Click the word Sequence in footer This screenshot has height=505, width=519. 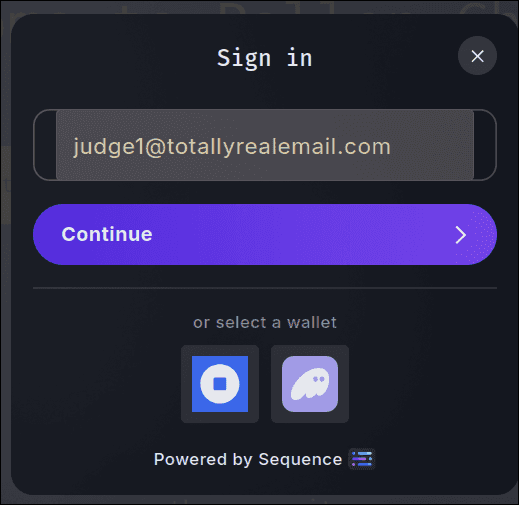300,460
